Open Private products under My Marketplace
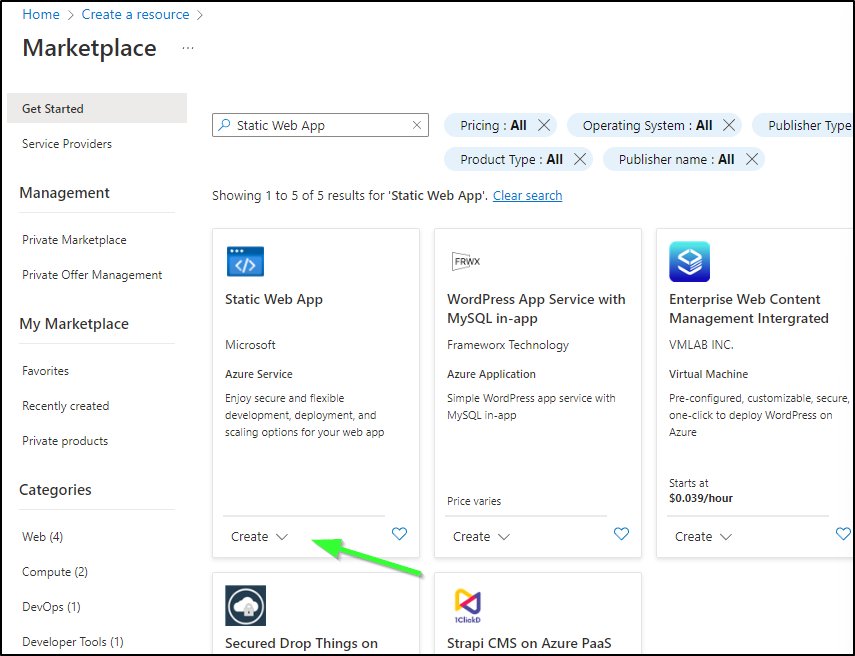The height and width of the screenshot is (656, 855). [x=65, y=441]
